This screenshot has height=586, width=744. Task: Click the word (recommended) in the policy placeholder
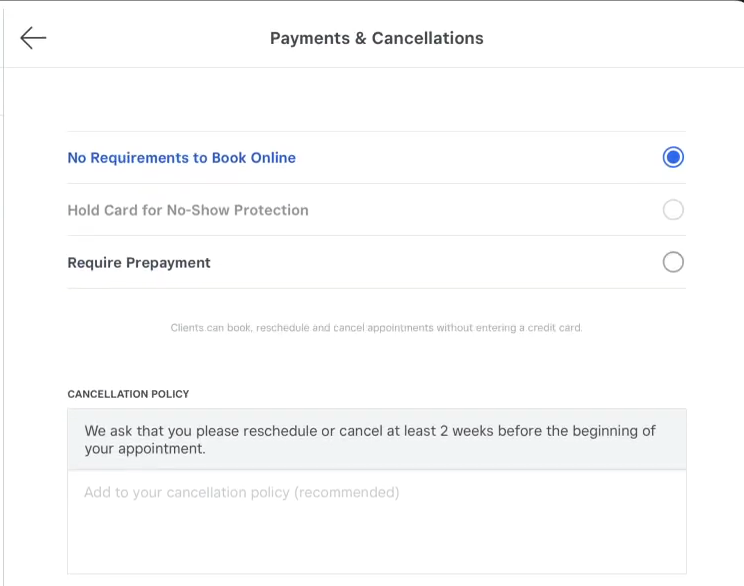coord(346,492)
